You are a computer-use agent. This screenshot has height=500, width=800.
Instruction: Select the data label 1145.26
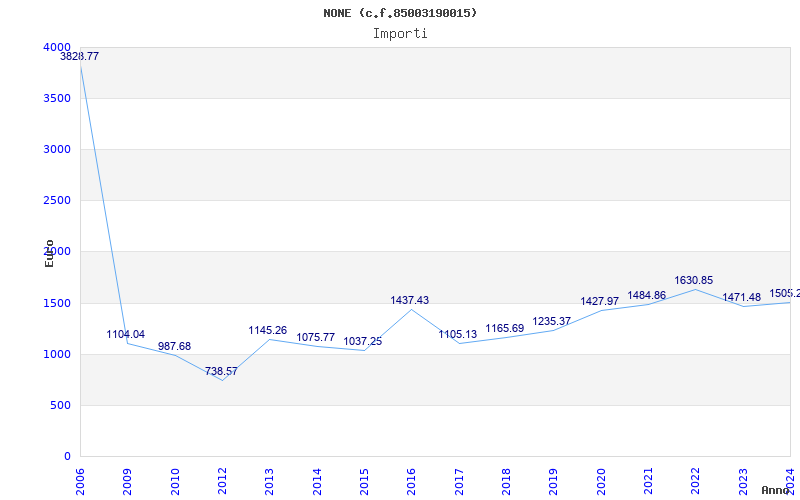click(x=268, y=331)
